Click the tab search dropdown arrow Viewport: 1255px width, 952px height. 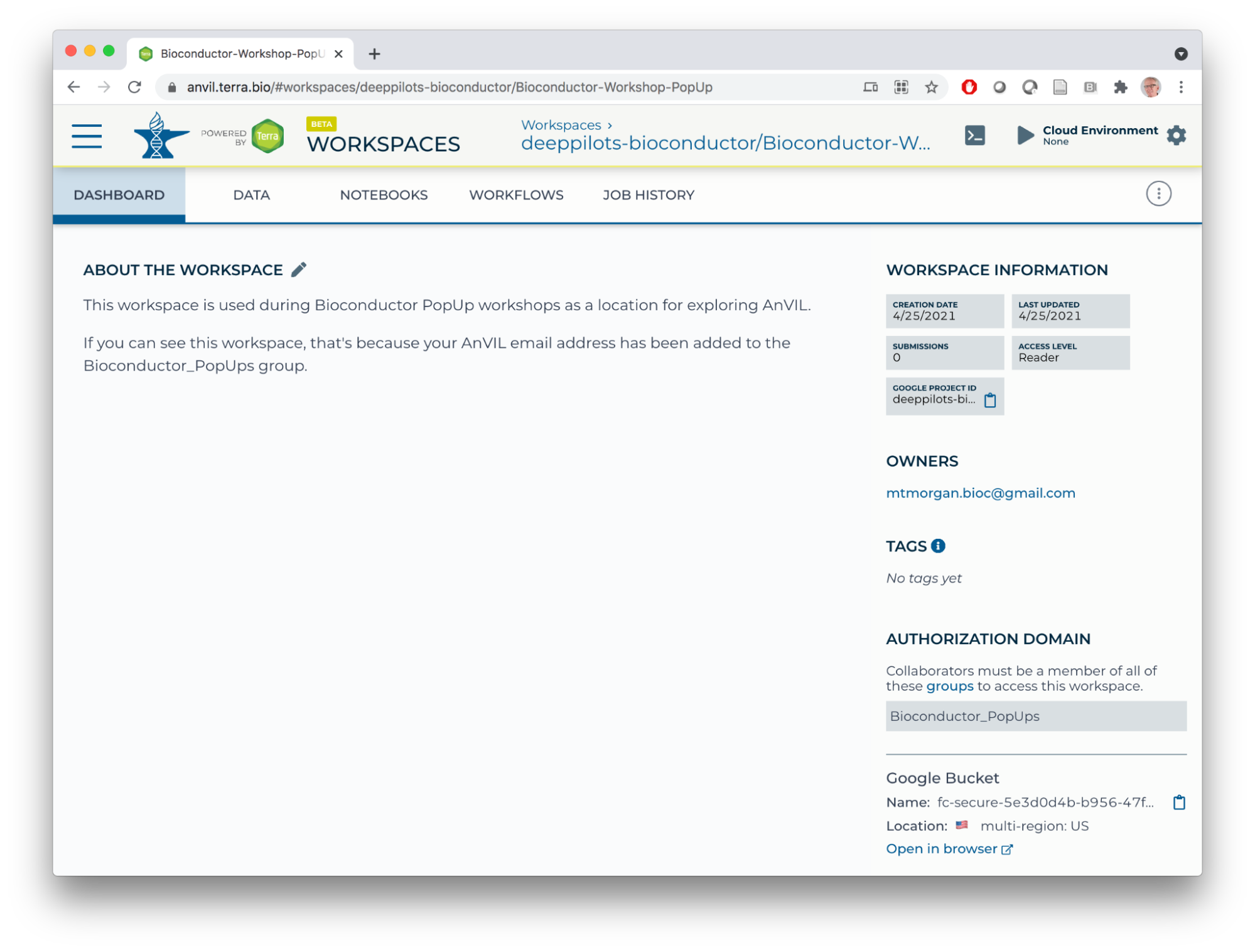pos(1181,54)
